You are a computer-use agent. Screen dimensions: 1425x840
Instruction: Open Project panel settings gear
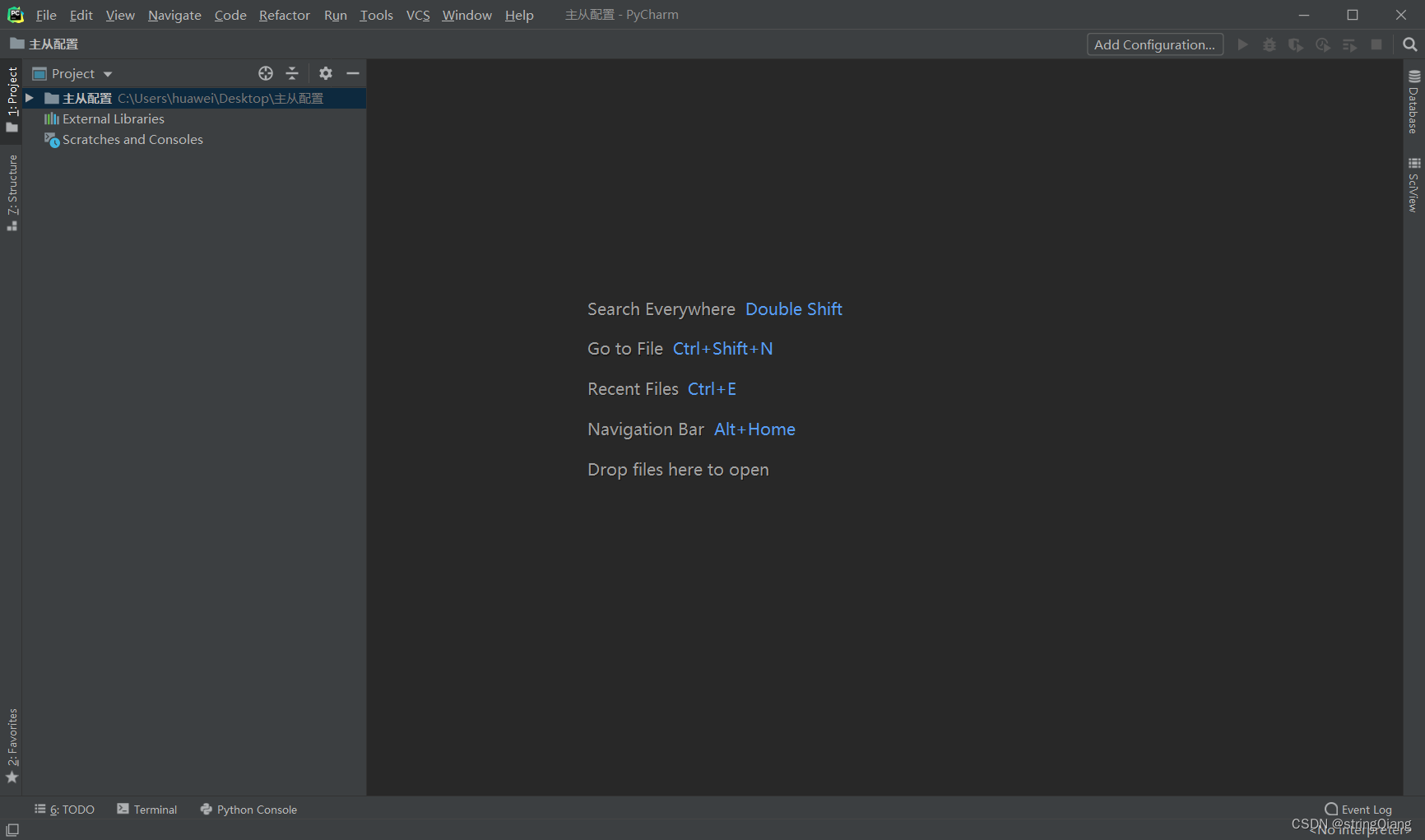click(326, 73)
